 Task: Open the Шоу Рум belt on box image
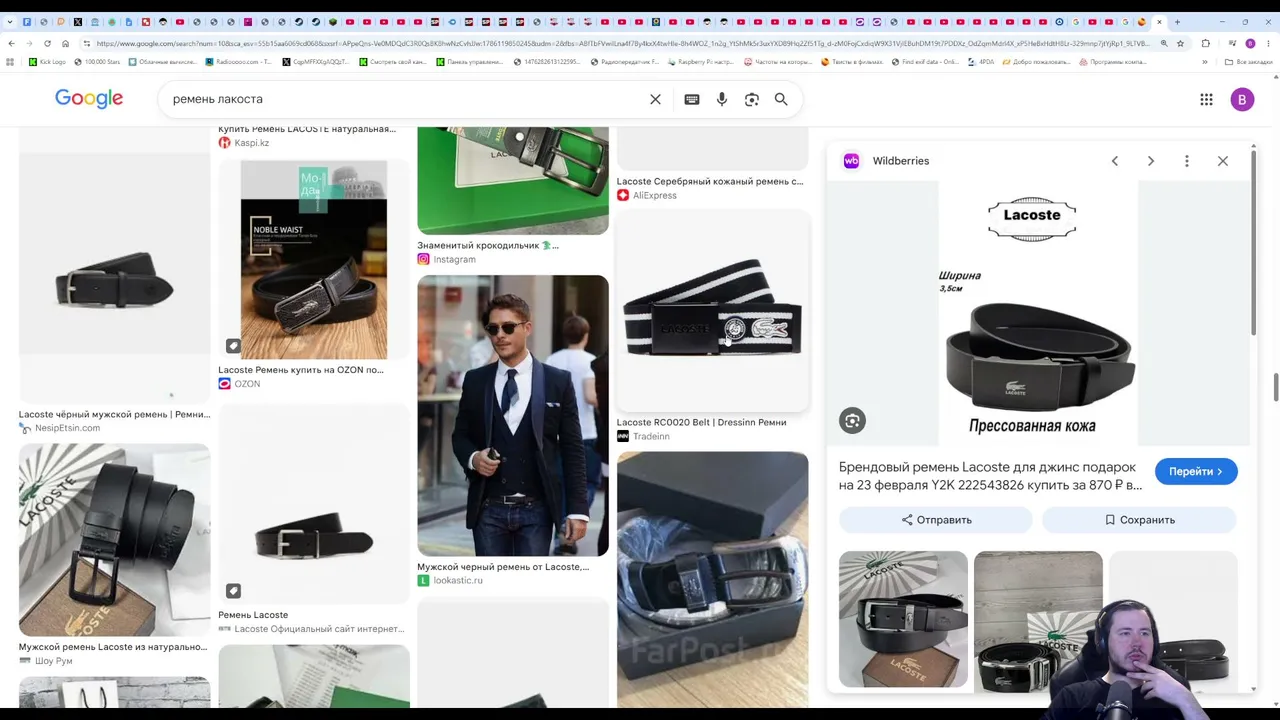pos(115,540)
